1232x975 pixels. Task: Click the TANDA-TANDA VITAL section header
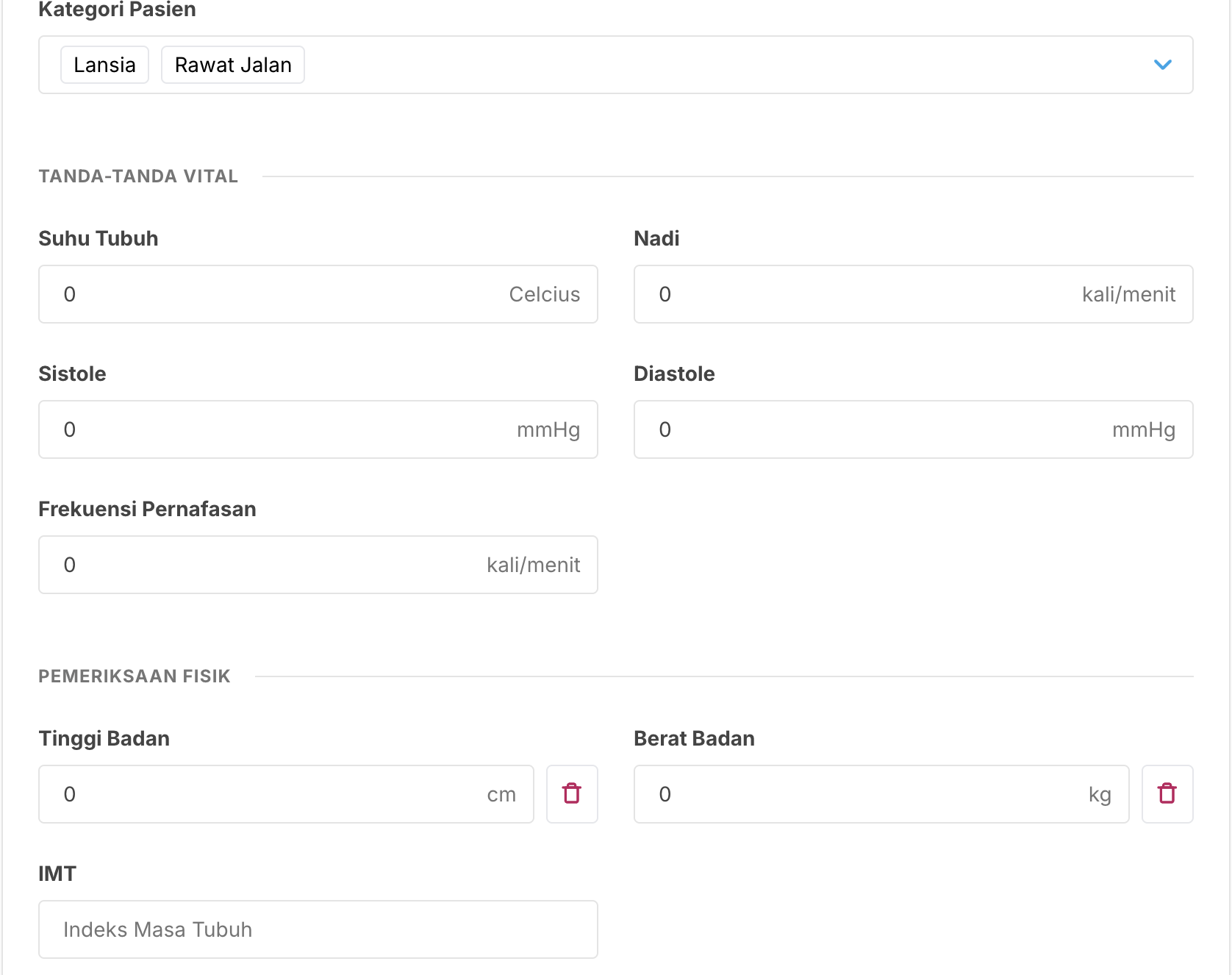[x=138, y=176]
